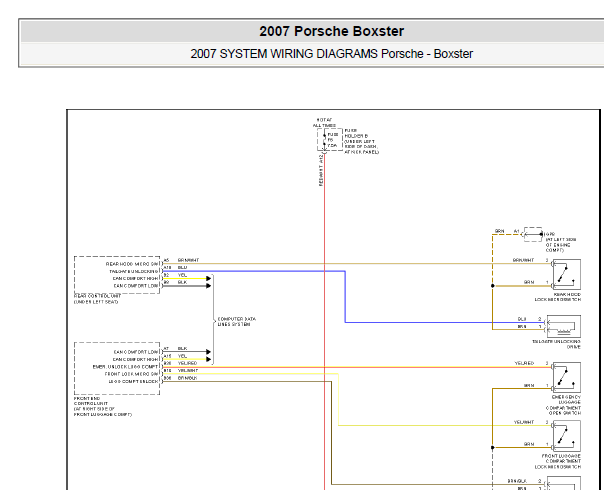Click "CAN COMFORT LOW" in Rear Control Unit
The width and height of the screenshot is (604, 490).
coord(136,286)
